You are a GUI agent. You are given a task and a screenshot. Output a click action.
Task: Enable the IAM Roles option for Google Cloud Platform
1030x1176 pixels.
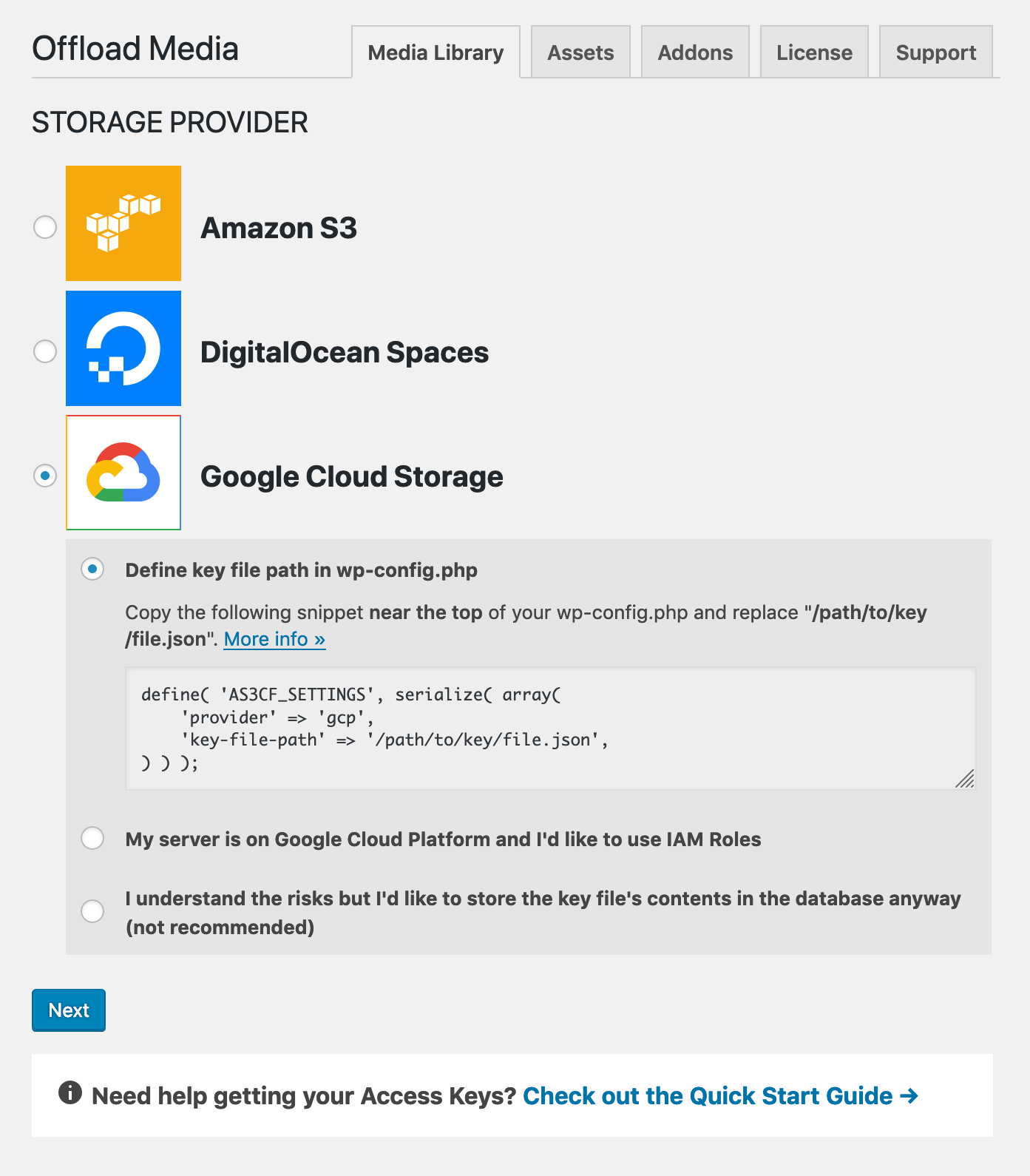click(92, 838)
